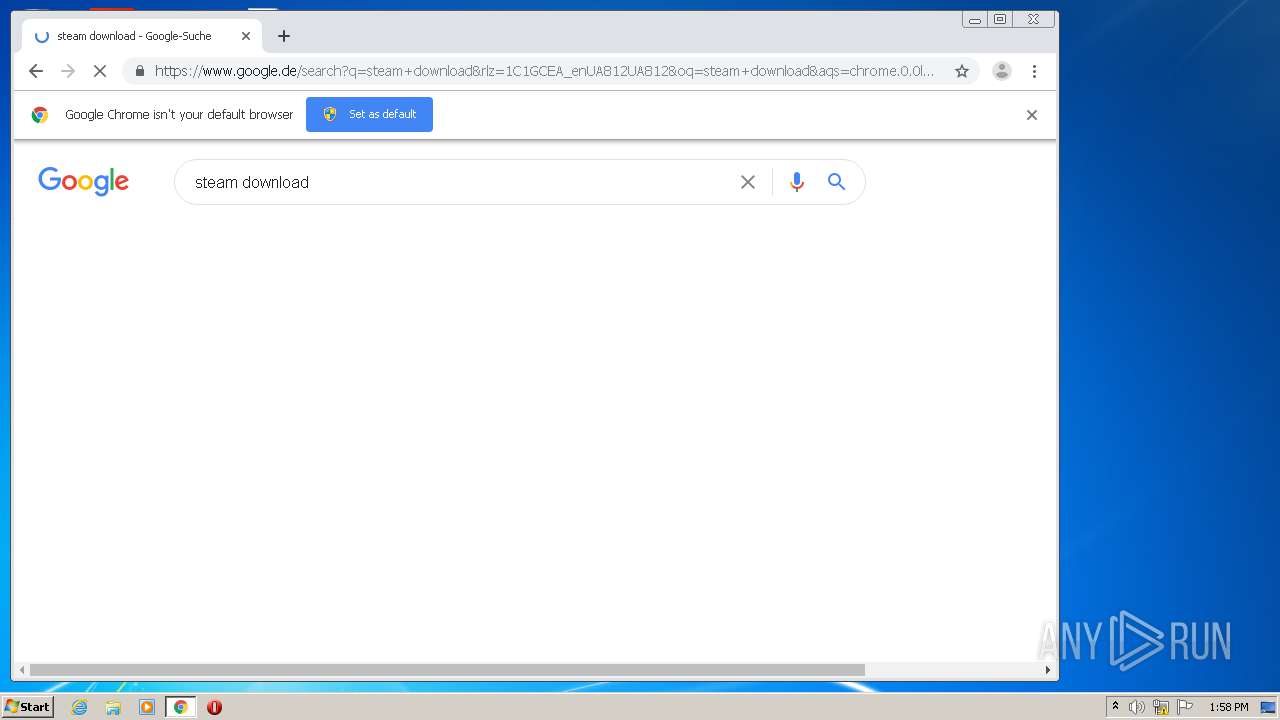
Task: View site security info via padlock icon
Action: click(139, 71)
